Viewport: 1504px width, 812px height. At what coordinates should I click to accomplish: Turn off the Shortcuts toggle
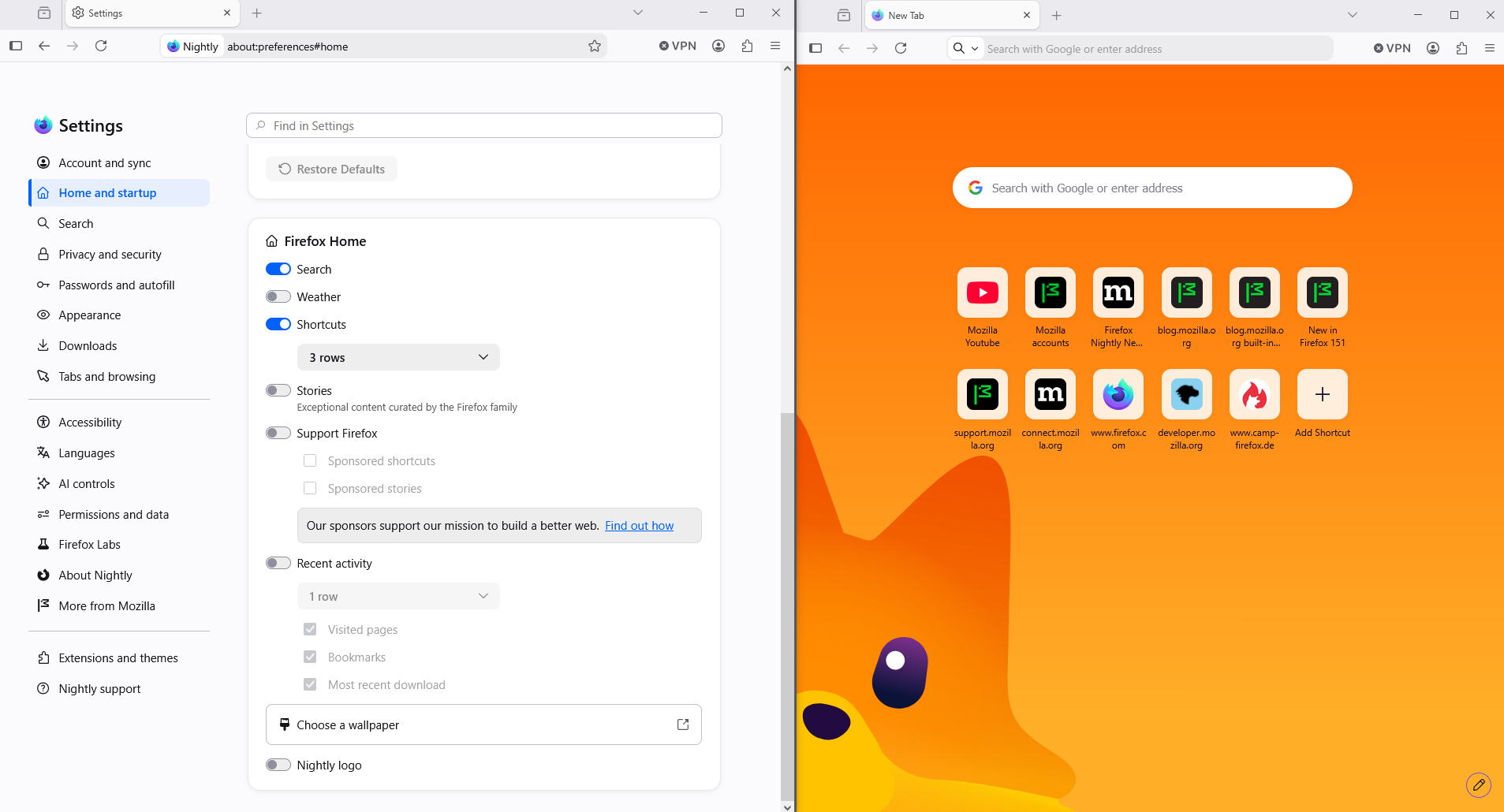click(278, 325)
